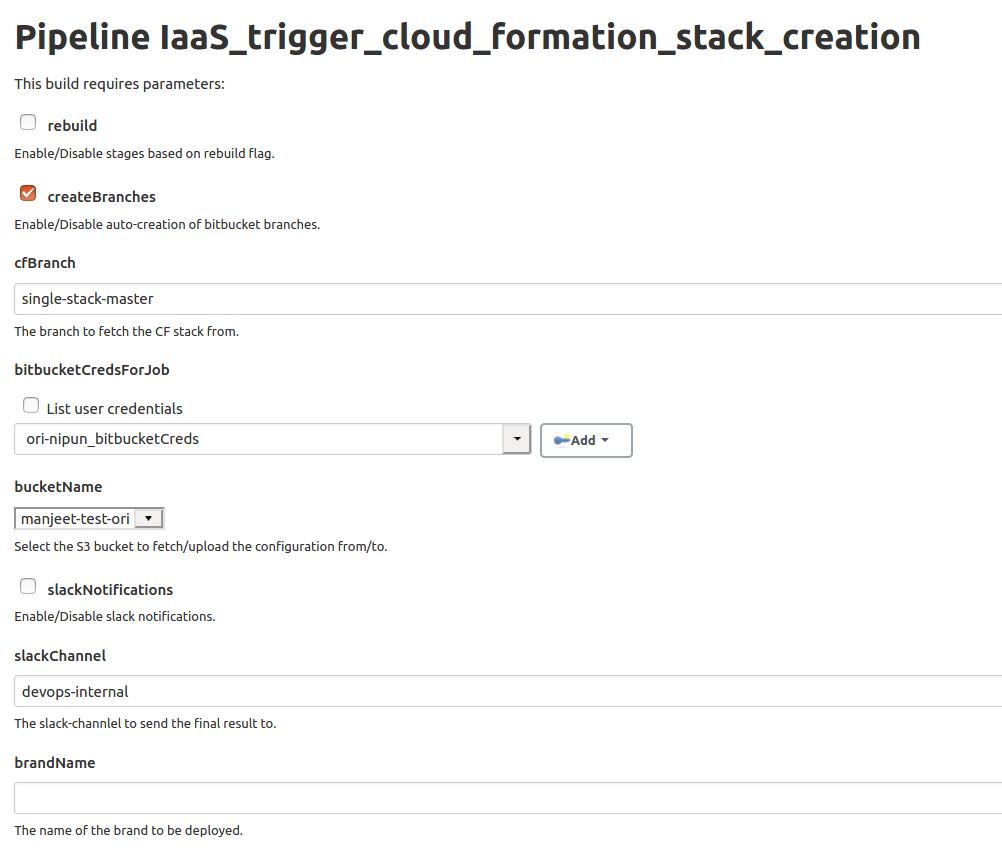The image size is (1002, 855).
Task: Click the bitbucketCredsForJob parameter label
Action: (x=92, y=370)
